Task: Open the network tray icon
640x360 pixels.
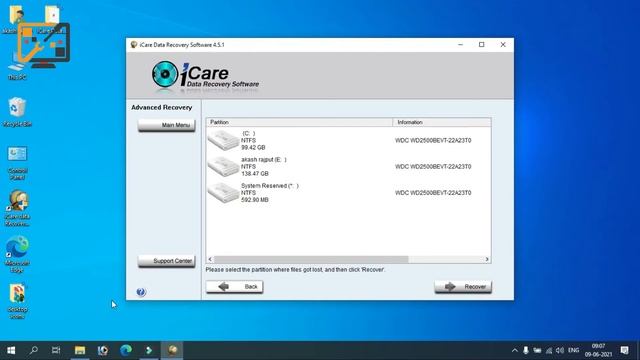Action: [x=549, y=350]
